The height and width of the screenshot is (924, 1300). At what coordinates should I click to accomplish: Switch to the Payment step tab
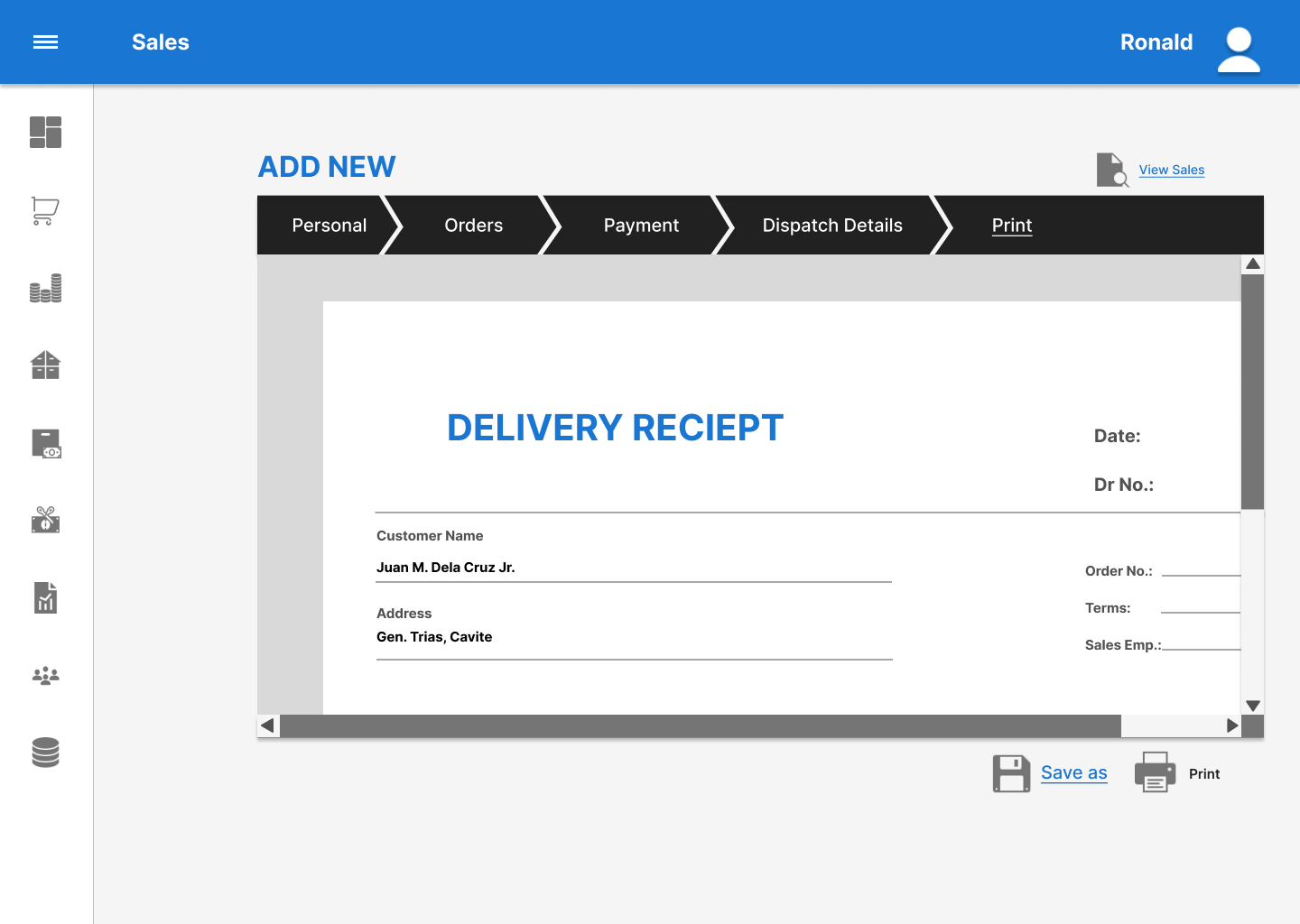click(x=641, y=226)
